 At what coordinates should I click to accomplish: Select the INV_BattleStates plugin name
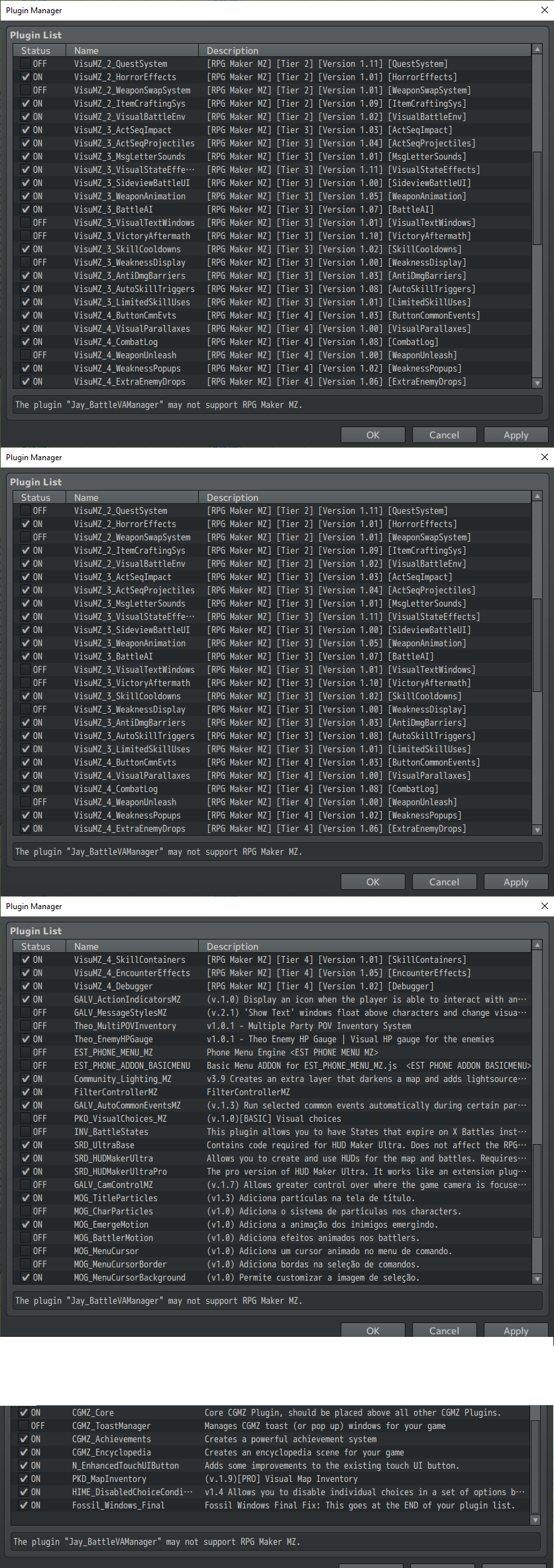pos(111,1132)
